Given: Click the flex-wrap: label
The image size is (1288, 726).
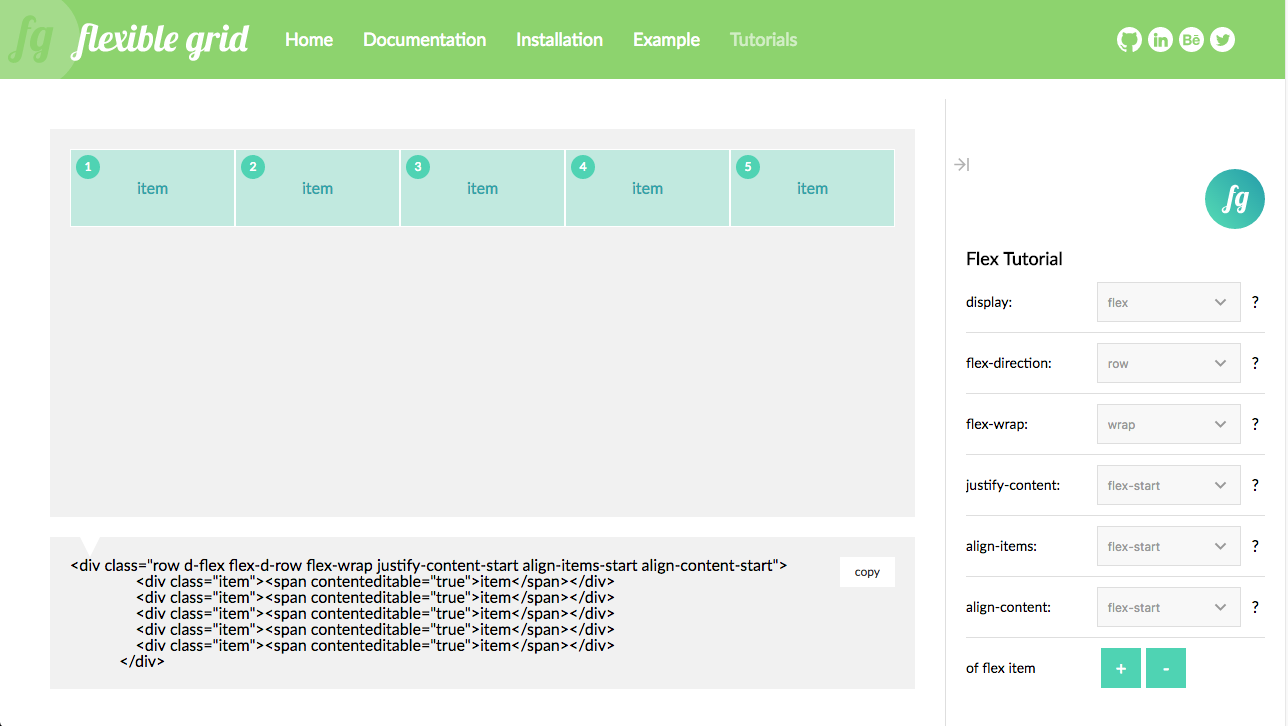Looking at the screenshot, I should 997,424.
